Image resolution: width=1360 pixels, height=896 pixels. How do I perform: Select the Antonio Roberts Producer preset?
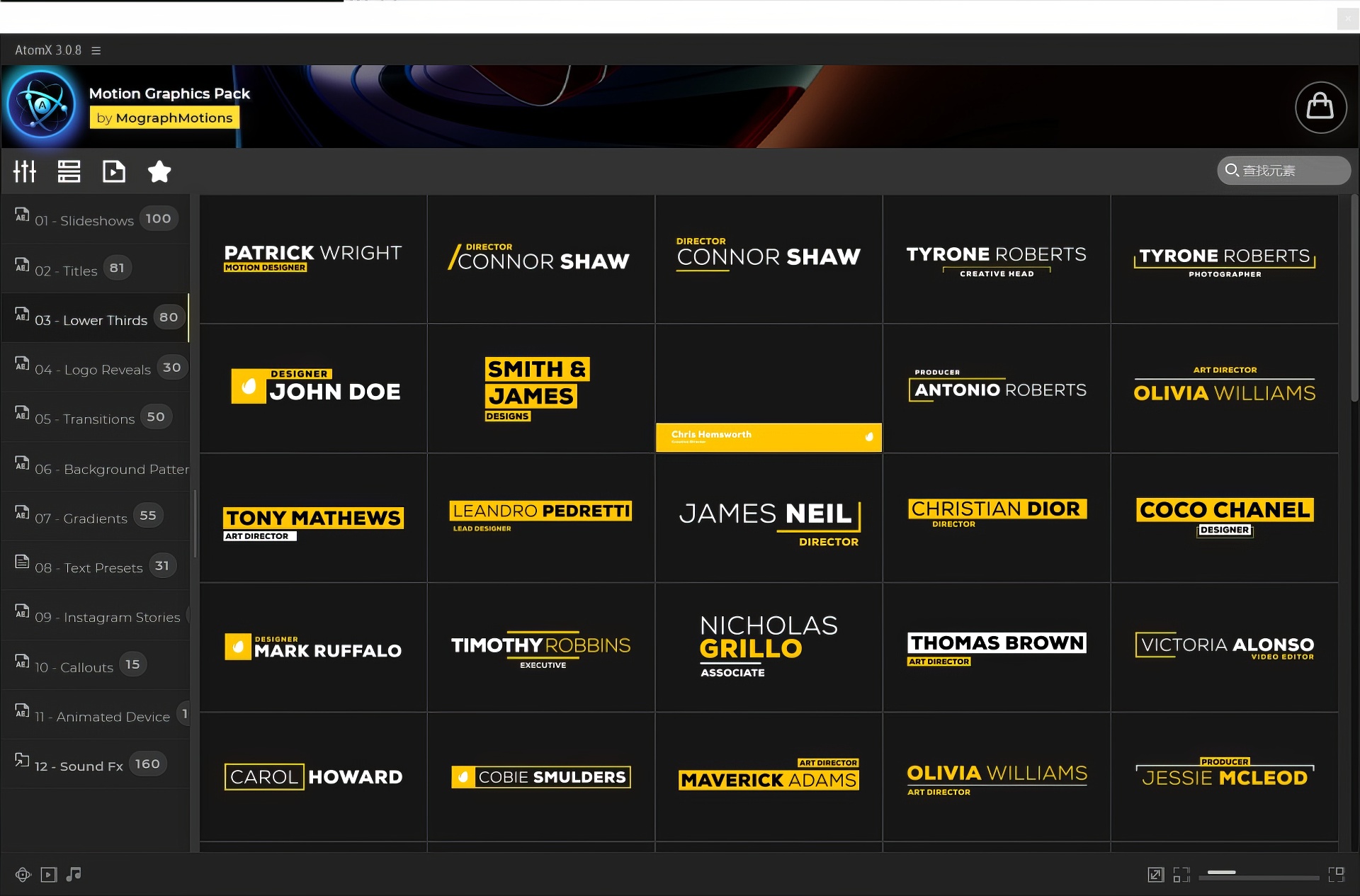click(x=997, y=389)
